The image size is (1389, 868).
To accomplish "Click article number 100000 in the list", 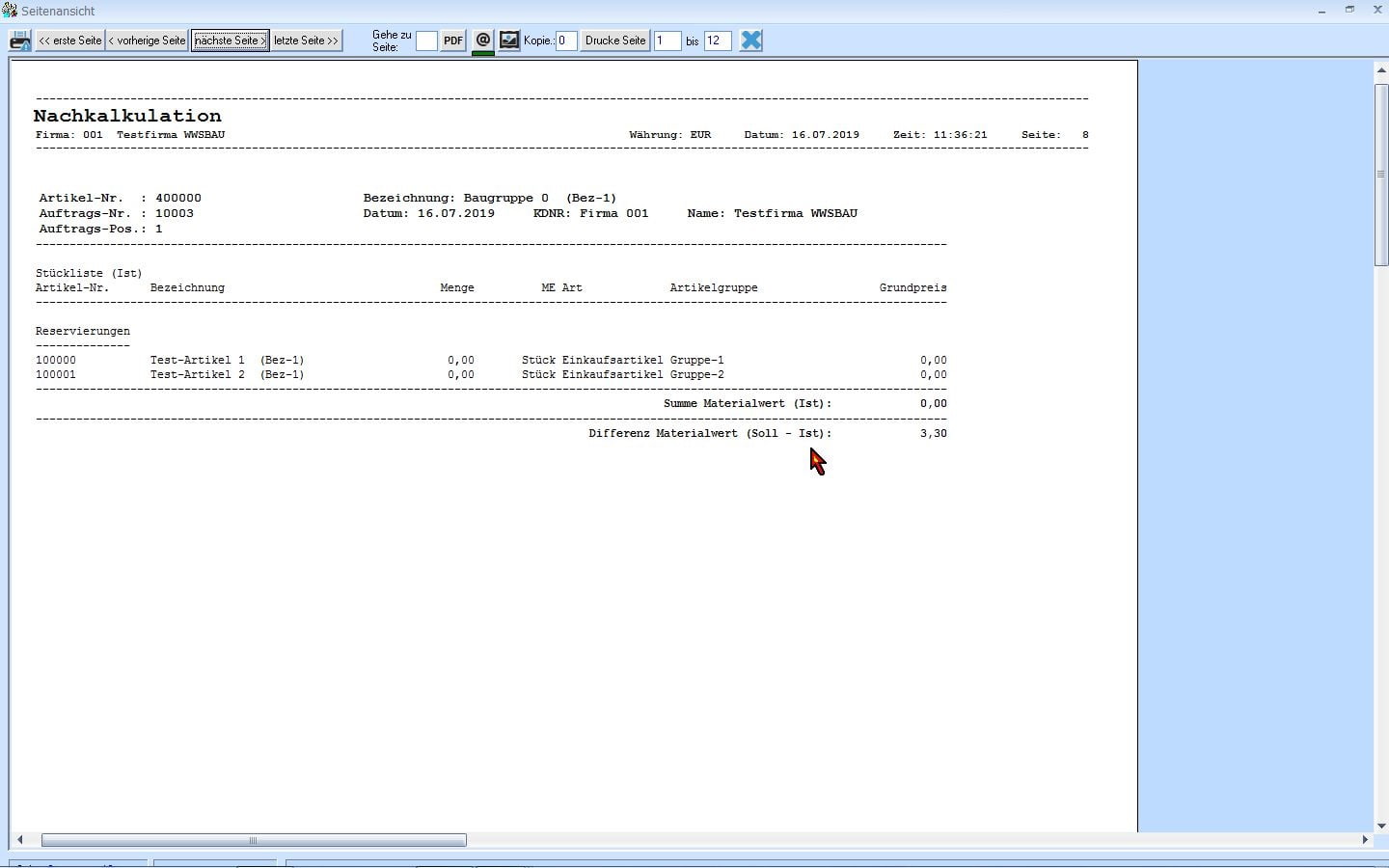I will [x=56, y=360].
